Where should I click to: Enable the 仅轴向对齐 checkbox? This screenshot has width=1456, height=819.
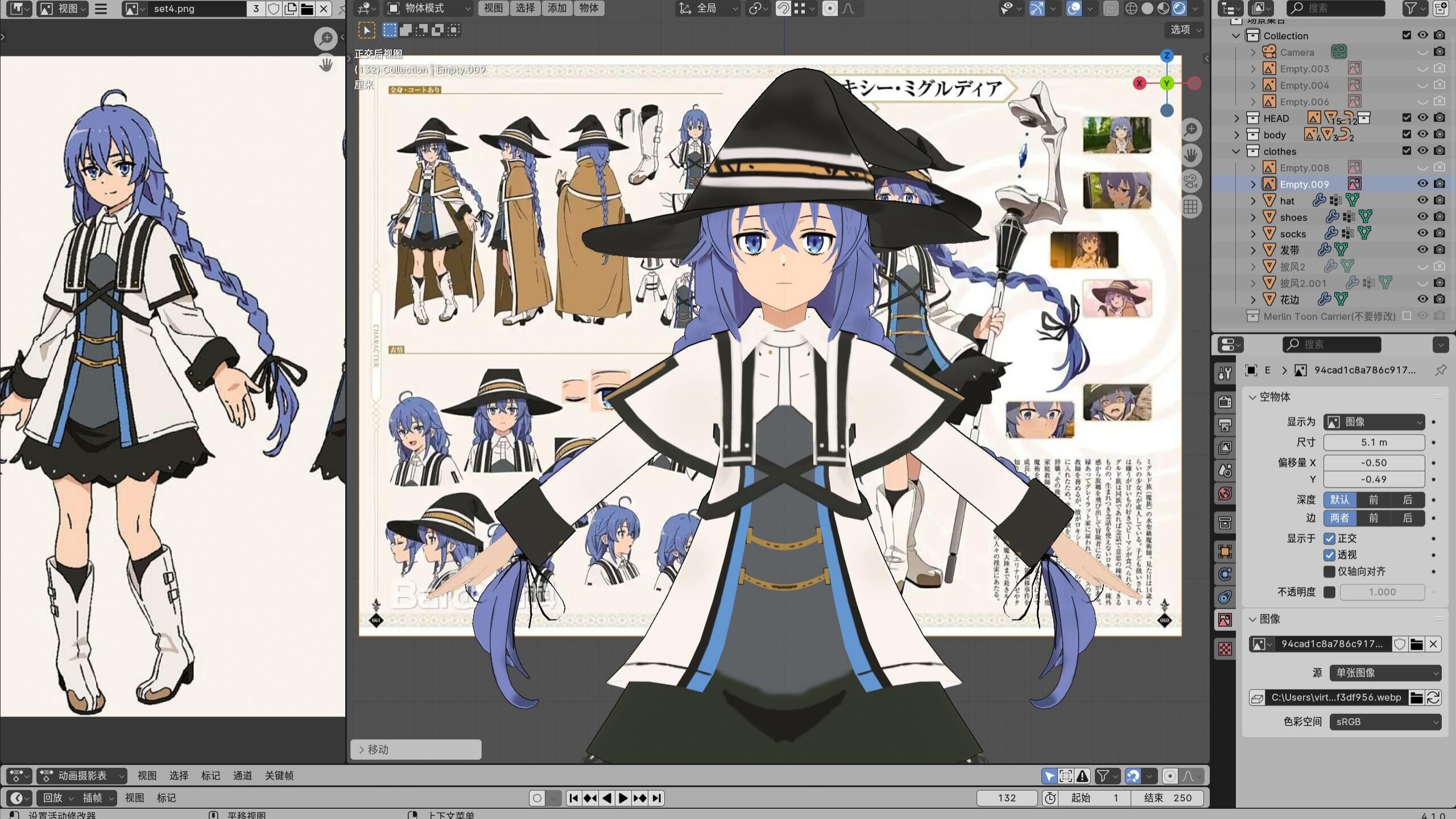1329,571
